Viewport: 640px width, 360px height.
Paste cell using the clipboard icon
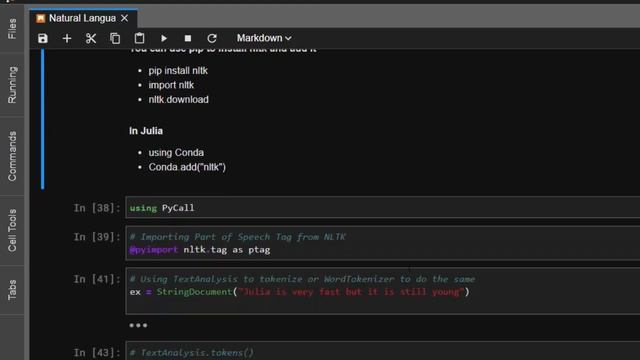pyautogui.click(x=139, y=38)
